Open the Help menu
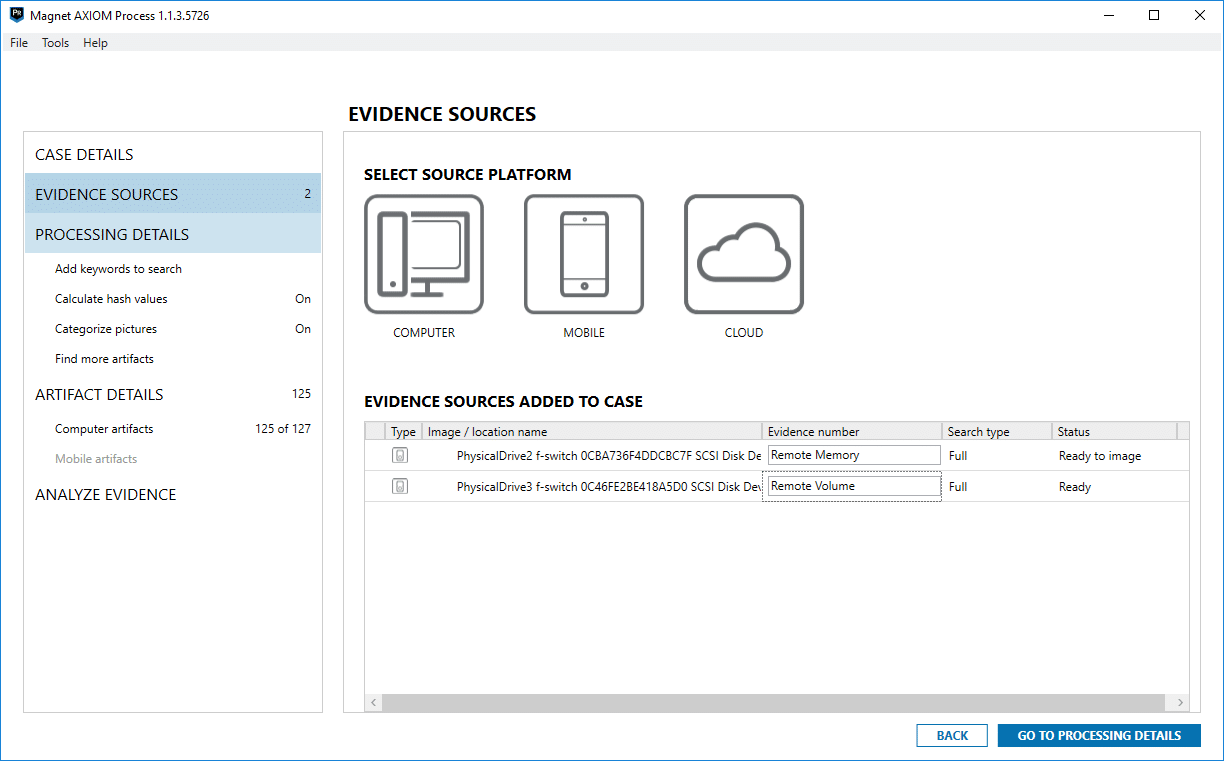 [x=96, y=43]
